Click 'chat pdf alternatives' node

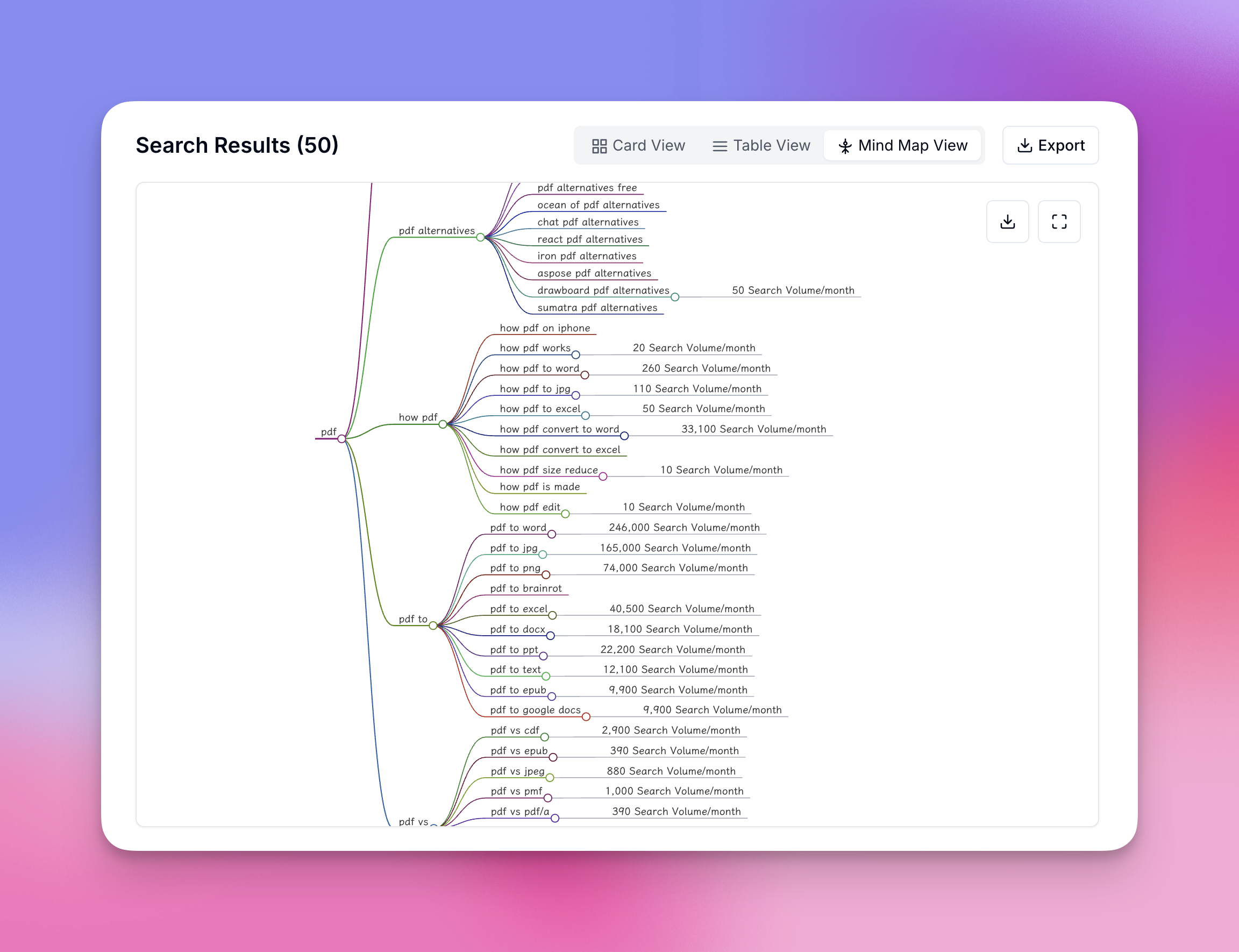(x=587, y=222)
